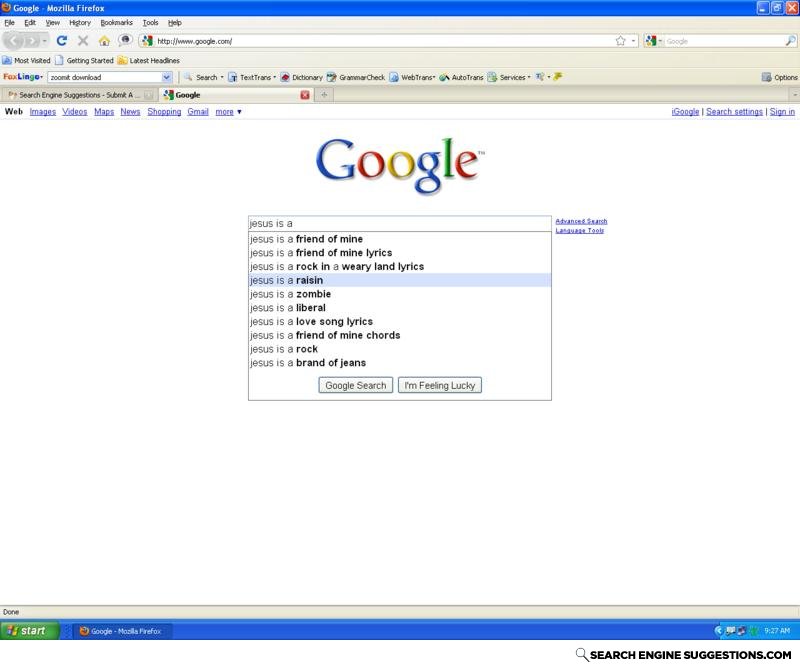Open the back/forward history dropdown

[x=45, y=41]
